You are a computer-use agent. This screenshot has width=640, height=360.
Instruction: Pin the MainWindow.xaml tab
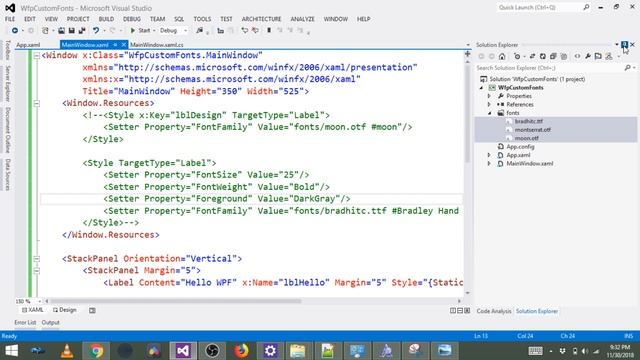116,44
